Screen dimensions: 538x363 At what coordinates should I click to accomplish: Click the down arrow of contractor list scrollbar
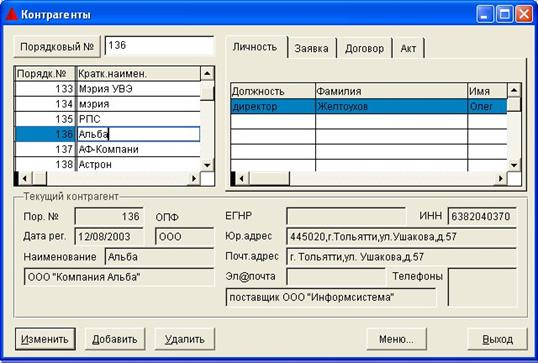pyautogui.click(x=207, y=165)
